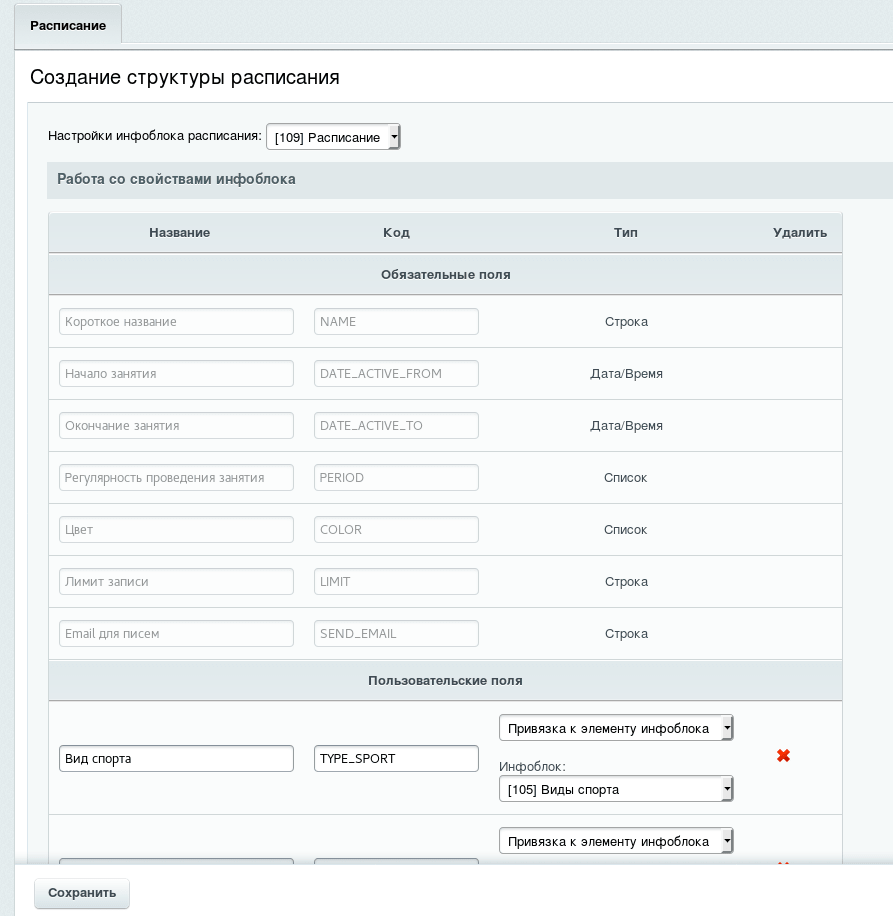Open the type dropdown in the last visible row

click(616, 841)
